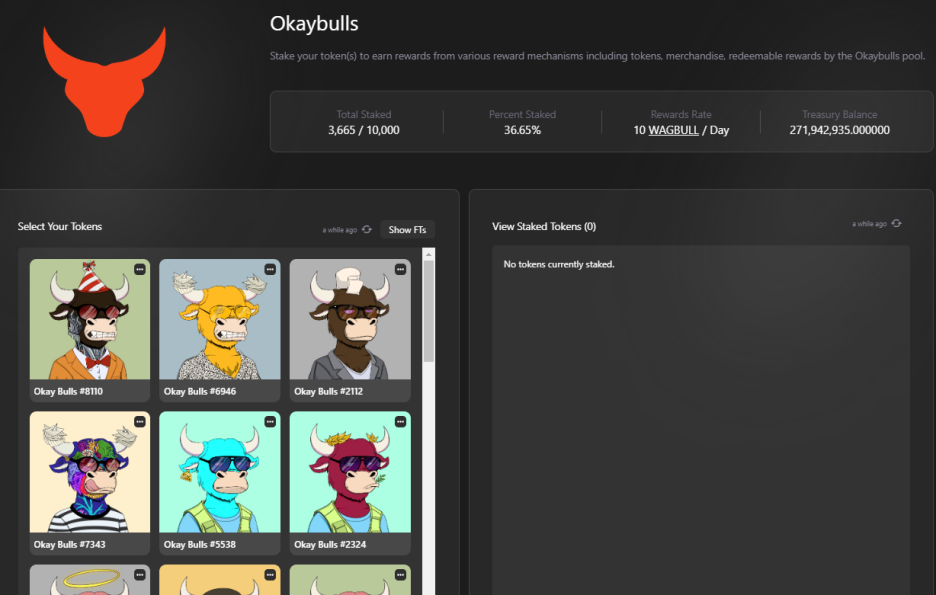Open the WAGBULL token link

(673, 130)
